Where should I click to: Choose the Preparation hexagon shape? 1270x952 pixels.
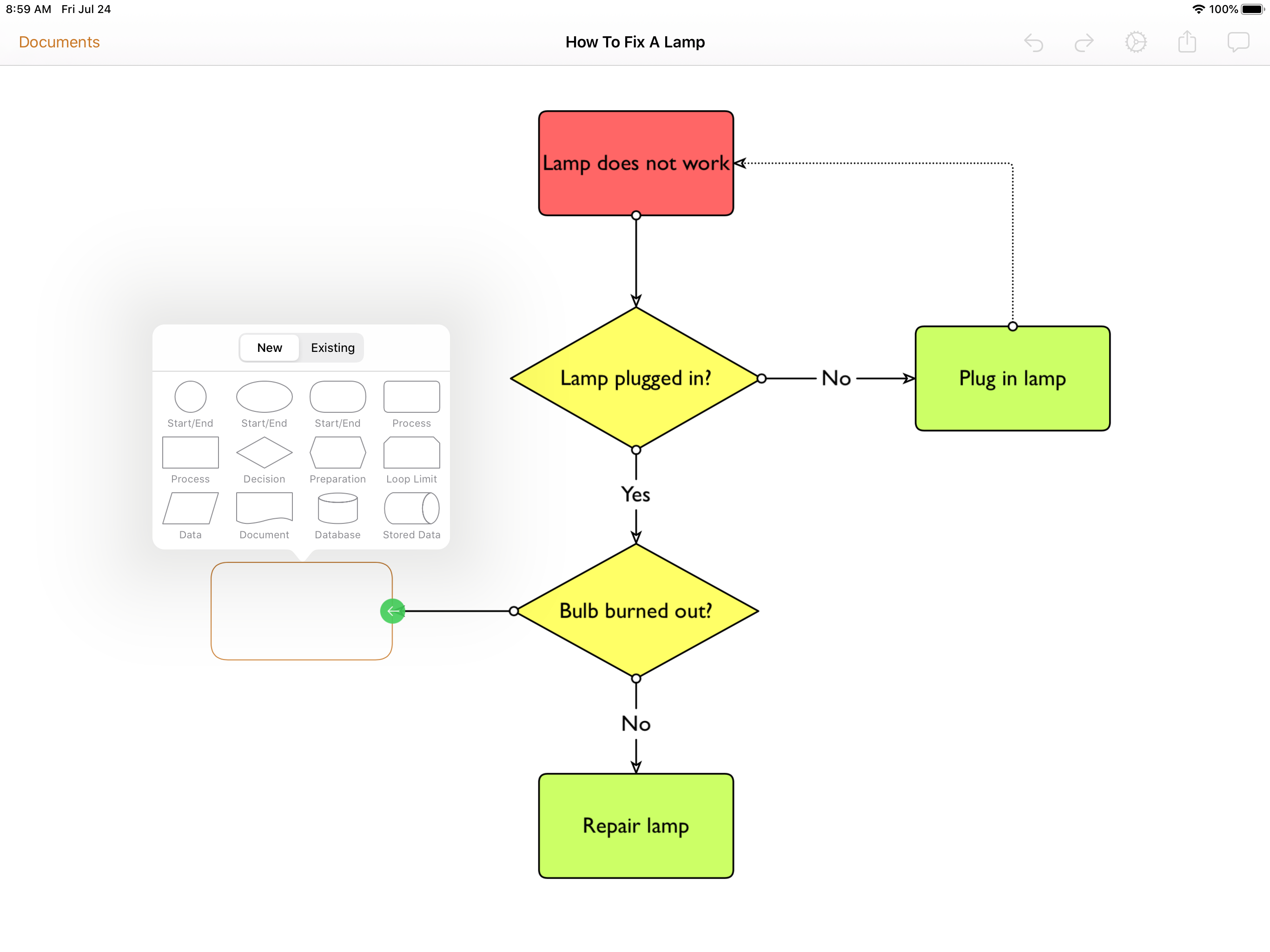(x=337, y=452)
